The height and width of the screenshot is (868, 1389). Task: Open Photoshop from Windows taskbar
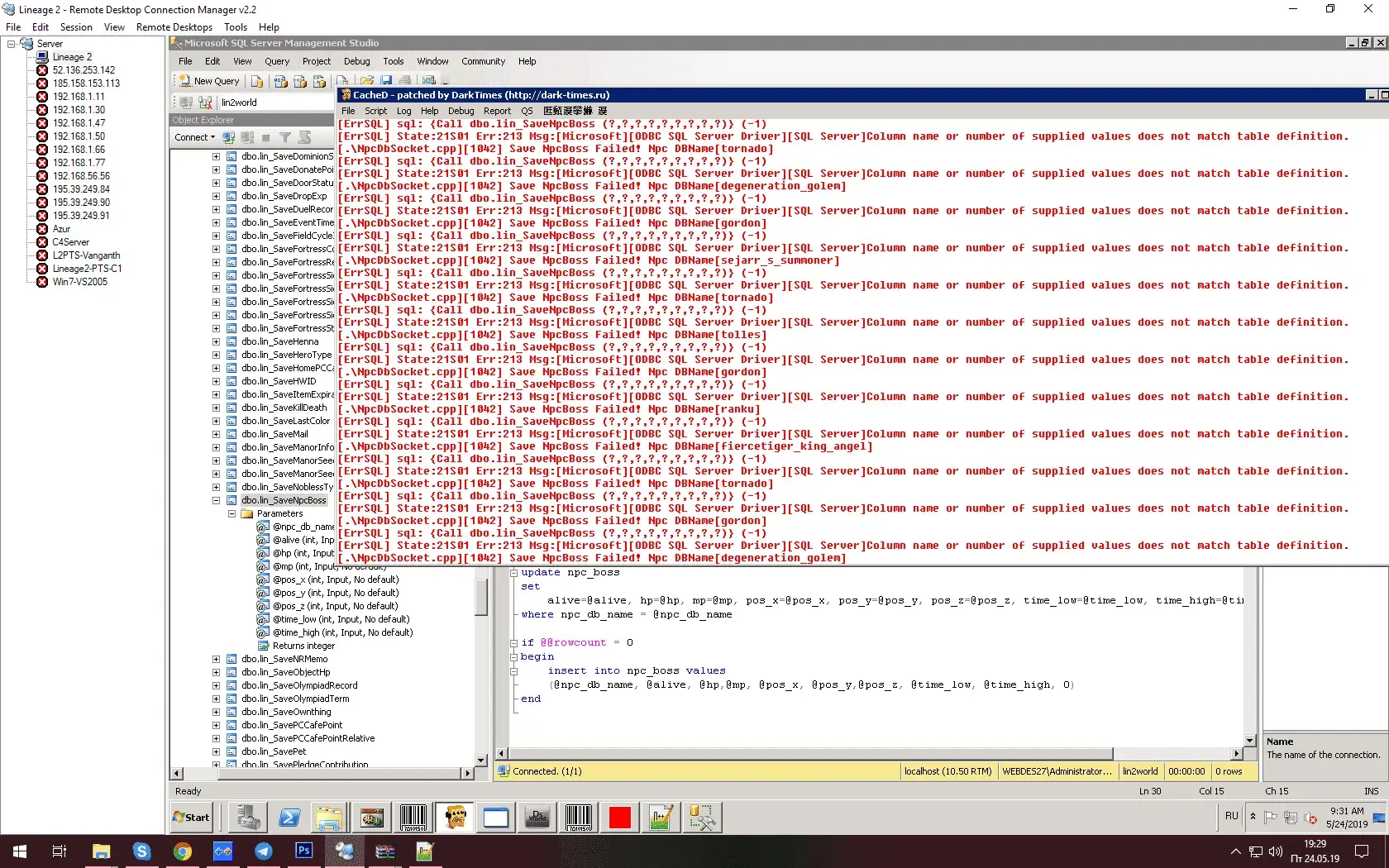(304, 851)
